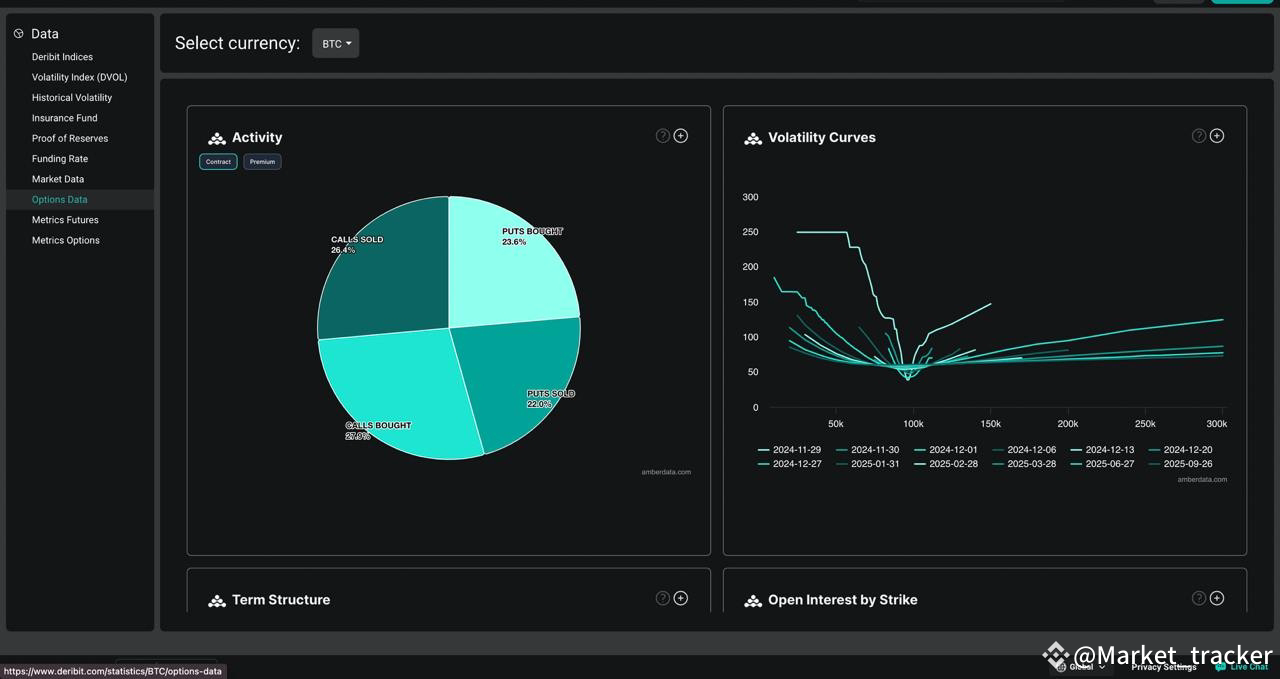Toggle 2024-12-27 curve in legend

789,464
